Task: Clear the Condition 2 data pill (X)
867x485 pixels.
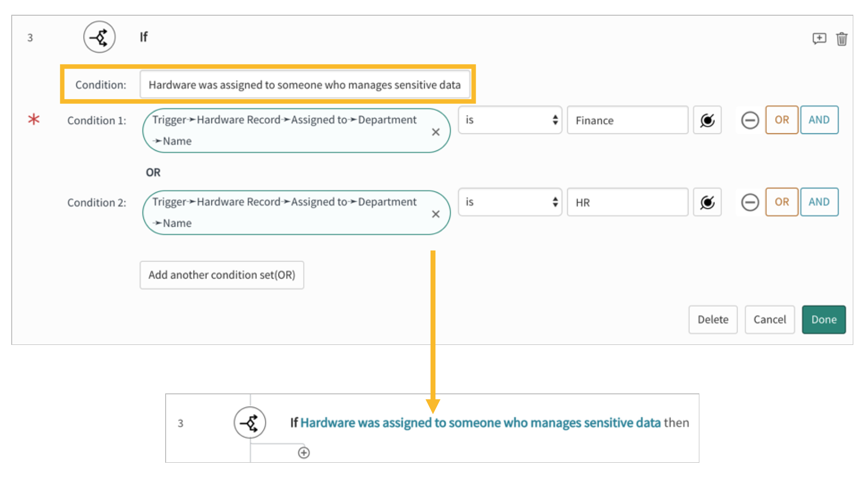Action: [x=436, y=214]
